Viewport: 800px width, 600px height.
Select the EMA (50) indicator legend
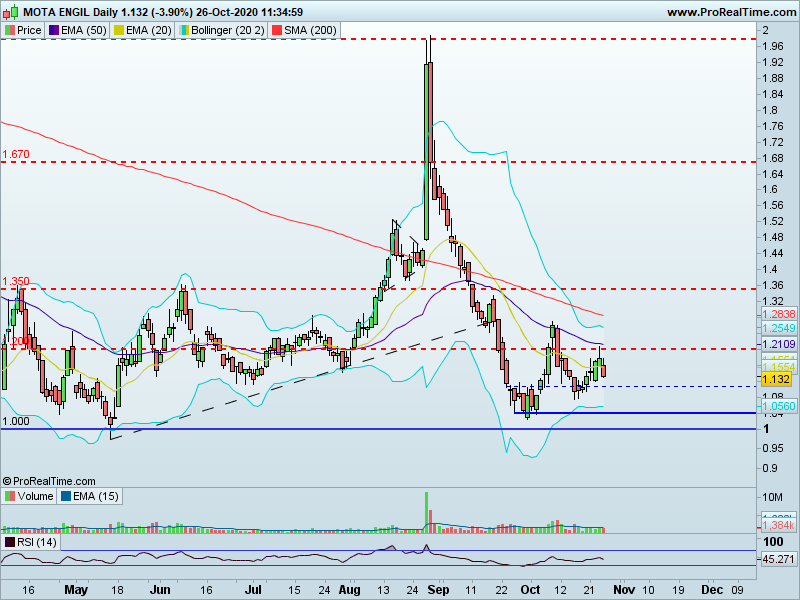point(78,30)
